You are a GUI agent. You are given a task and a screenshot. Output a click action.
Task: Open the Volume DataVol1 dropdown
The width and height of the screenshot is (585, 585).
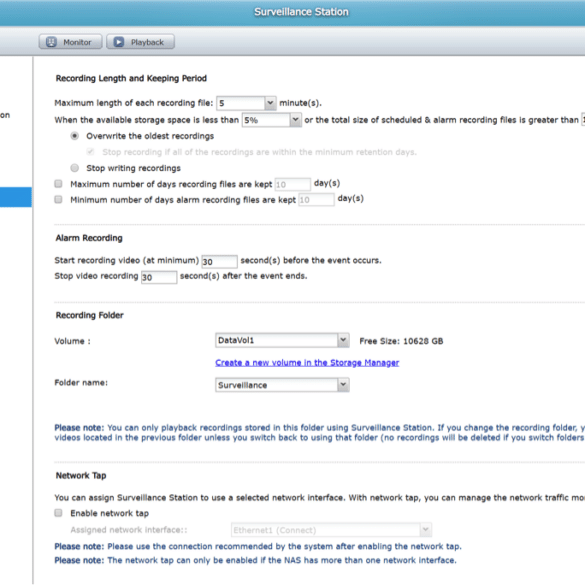pos(343,340)
